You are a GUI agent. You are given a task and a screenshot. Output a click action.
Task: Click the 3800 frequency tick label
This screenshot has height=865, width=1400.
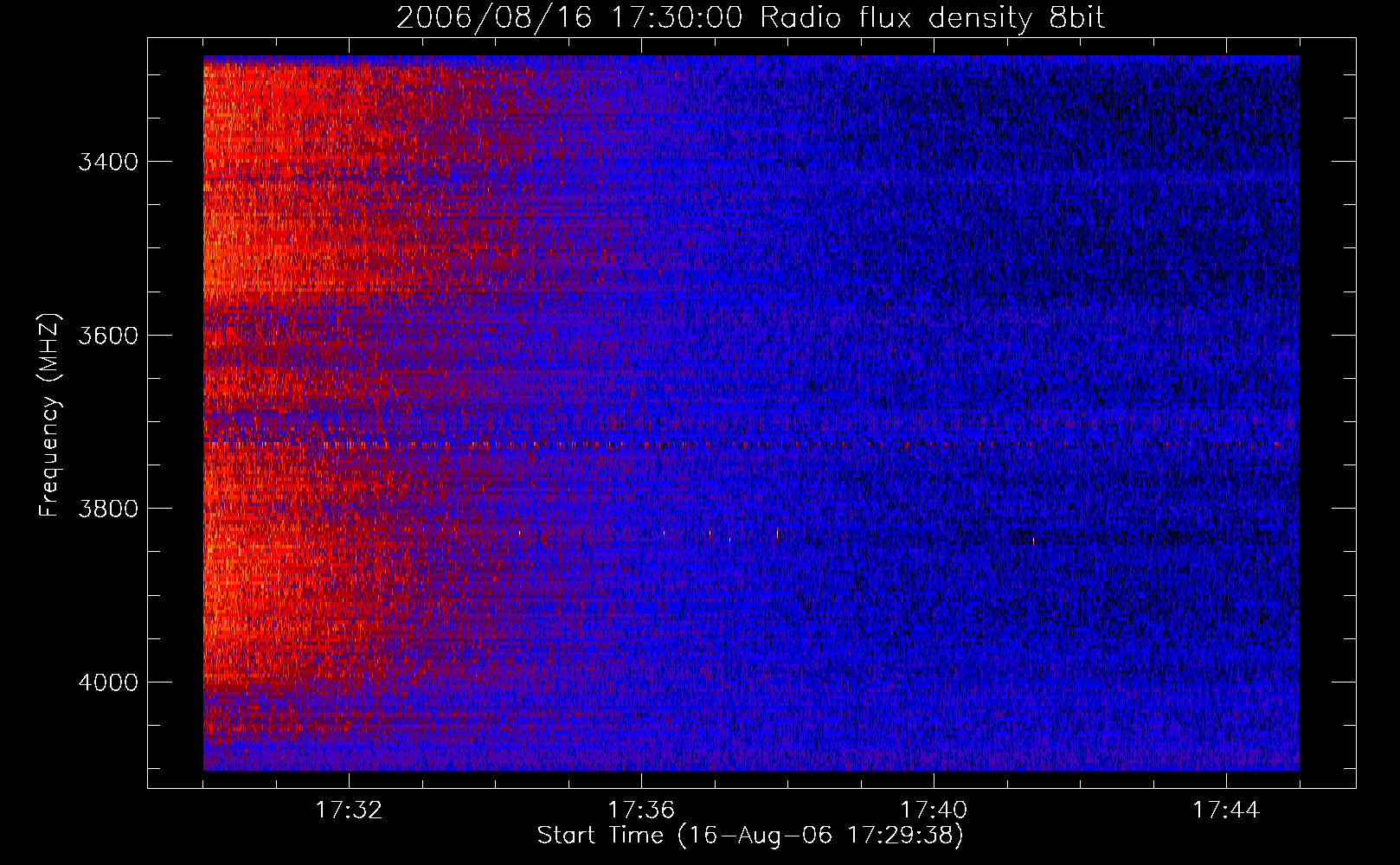click(x=108, y=509)
